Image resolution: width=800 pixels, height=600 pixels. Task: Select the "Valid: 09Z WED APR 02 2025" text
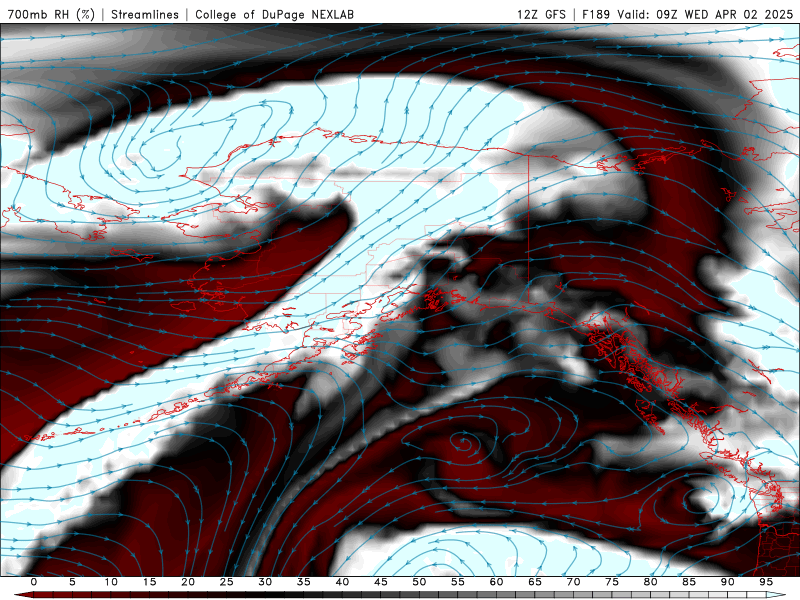click(706, 14)
